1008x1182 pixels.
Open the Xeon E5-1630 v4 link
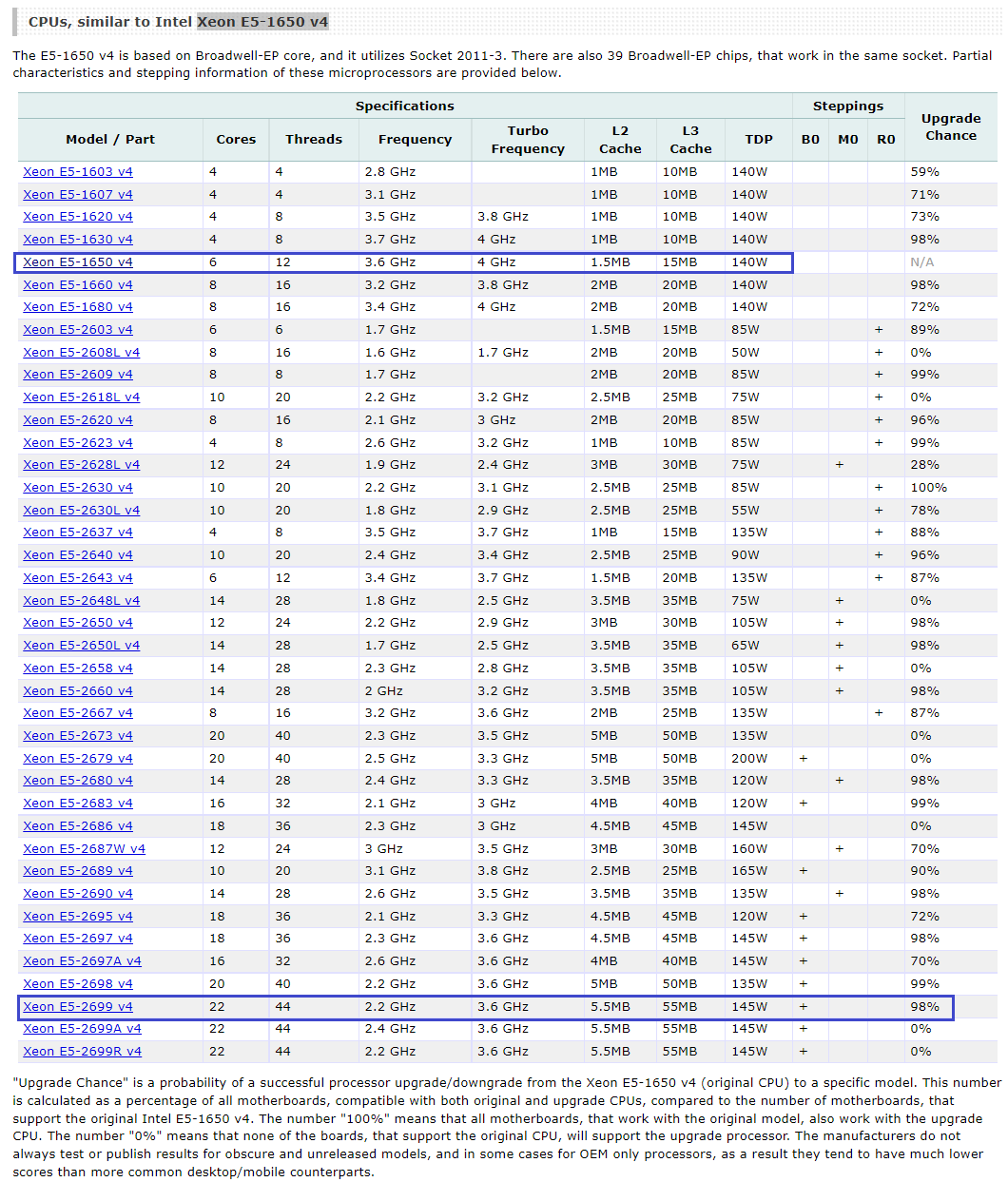click(x=78, y=240)
